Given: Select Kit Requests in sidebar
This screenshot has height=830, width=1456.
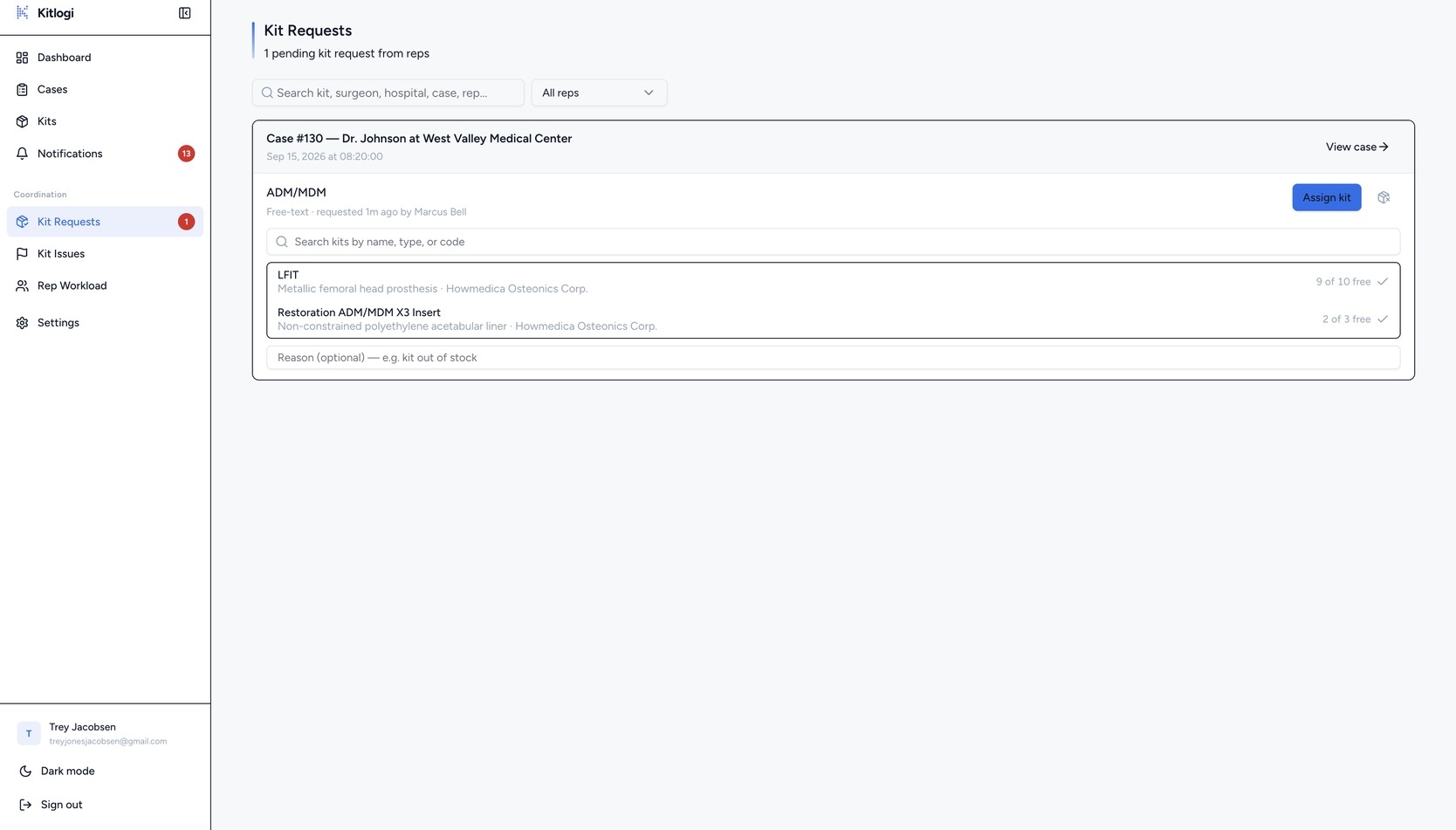Looking at the screenshot, I should tap(105, 222).
